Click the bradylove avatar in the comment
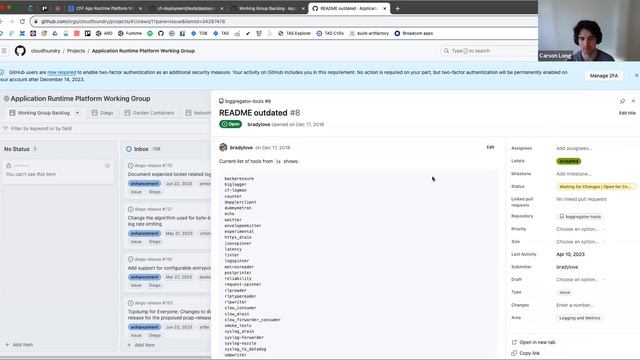The width and height of the screenshot is (640, 360). pos(223,147)
